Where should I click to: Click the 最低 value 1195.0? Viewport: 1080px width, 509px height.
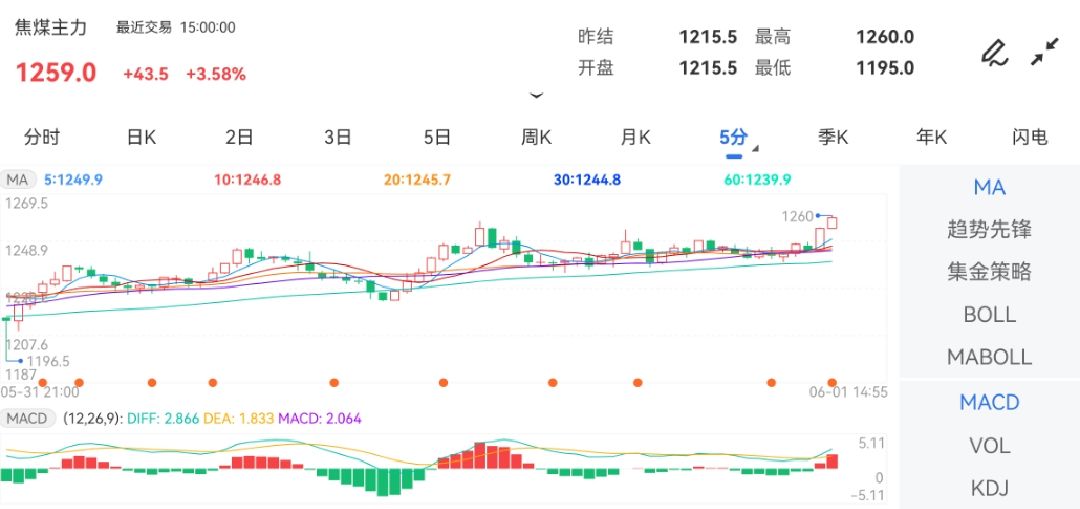coord(885,68)
